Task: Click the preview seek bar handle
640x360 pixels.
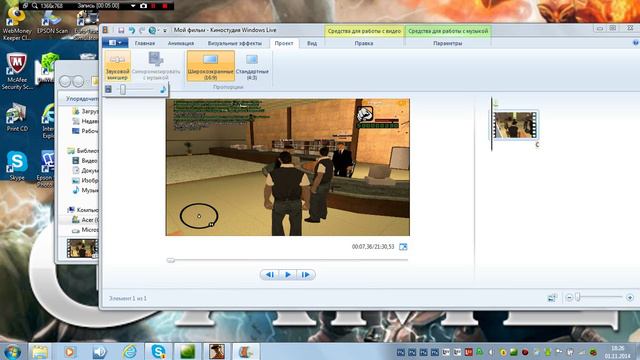Action: [171, 260]
